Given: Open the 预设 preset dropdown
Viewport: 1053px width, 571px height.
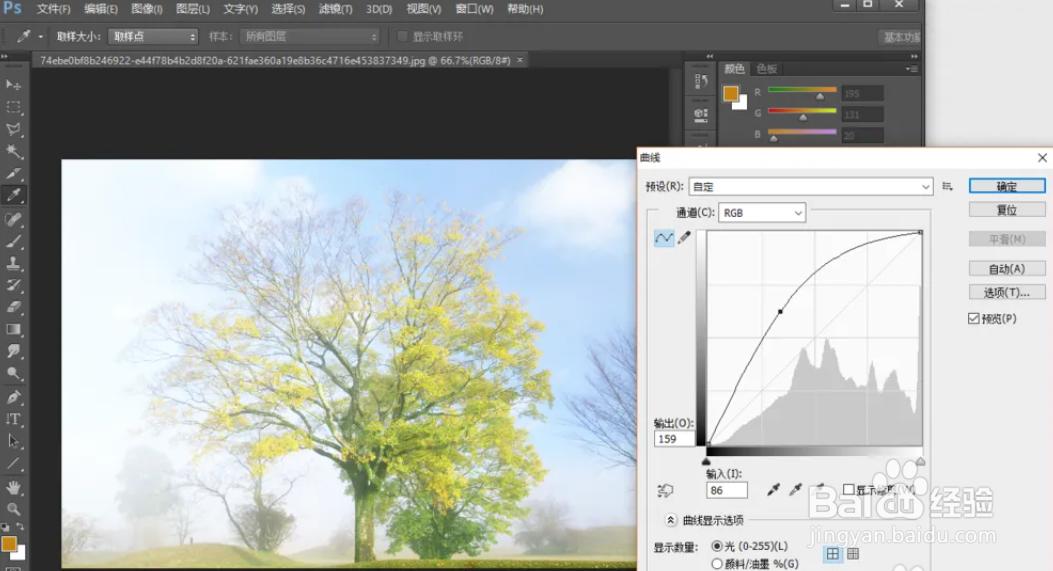Looking at the screenshot, I should (811, 186).
